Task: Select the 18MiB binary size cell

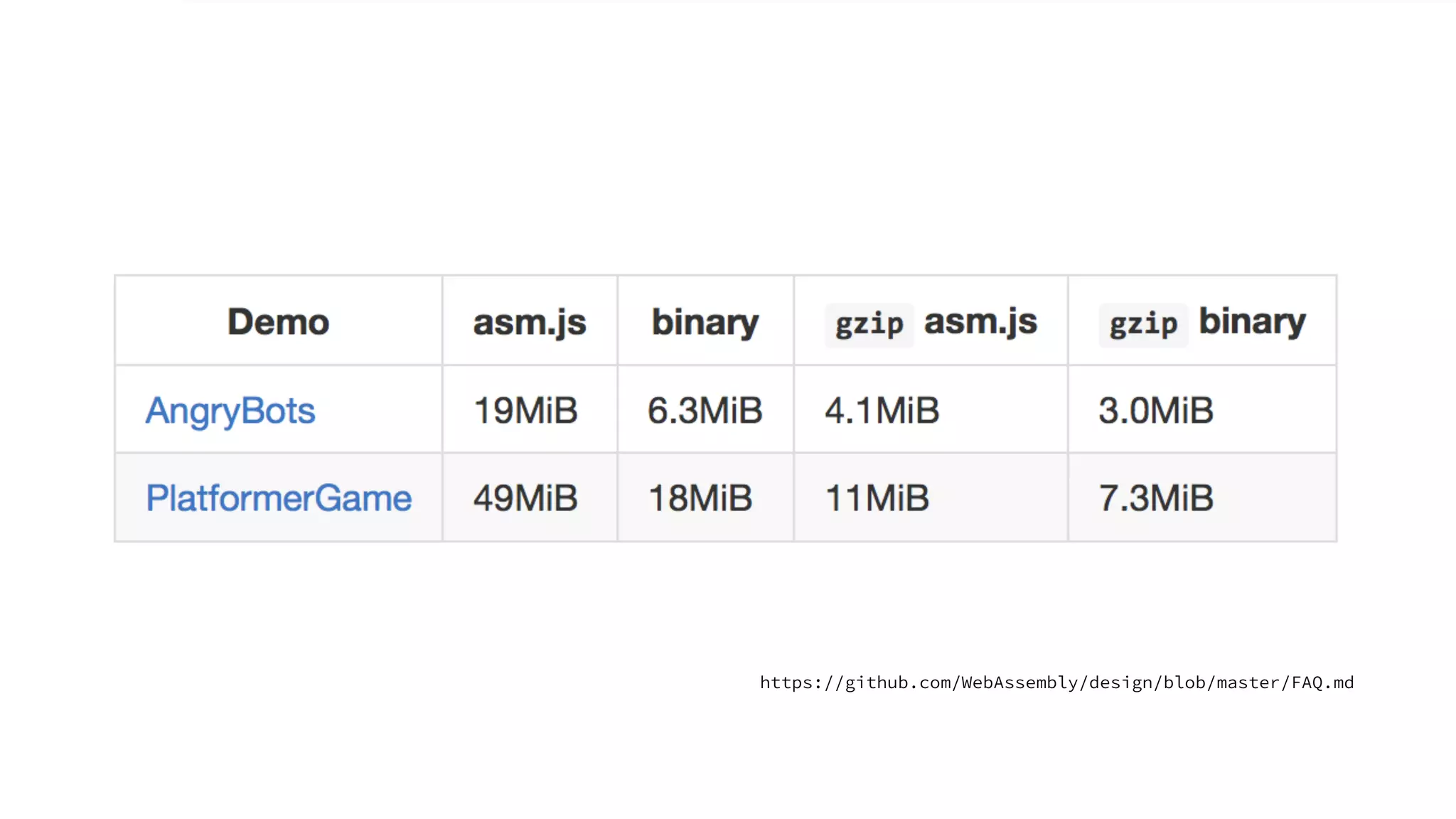Action: pos(700,498)
